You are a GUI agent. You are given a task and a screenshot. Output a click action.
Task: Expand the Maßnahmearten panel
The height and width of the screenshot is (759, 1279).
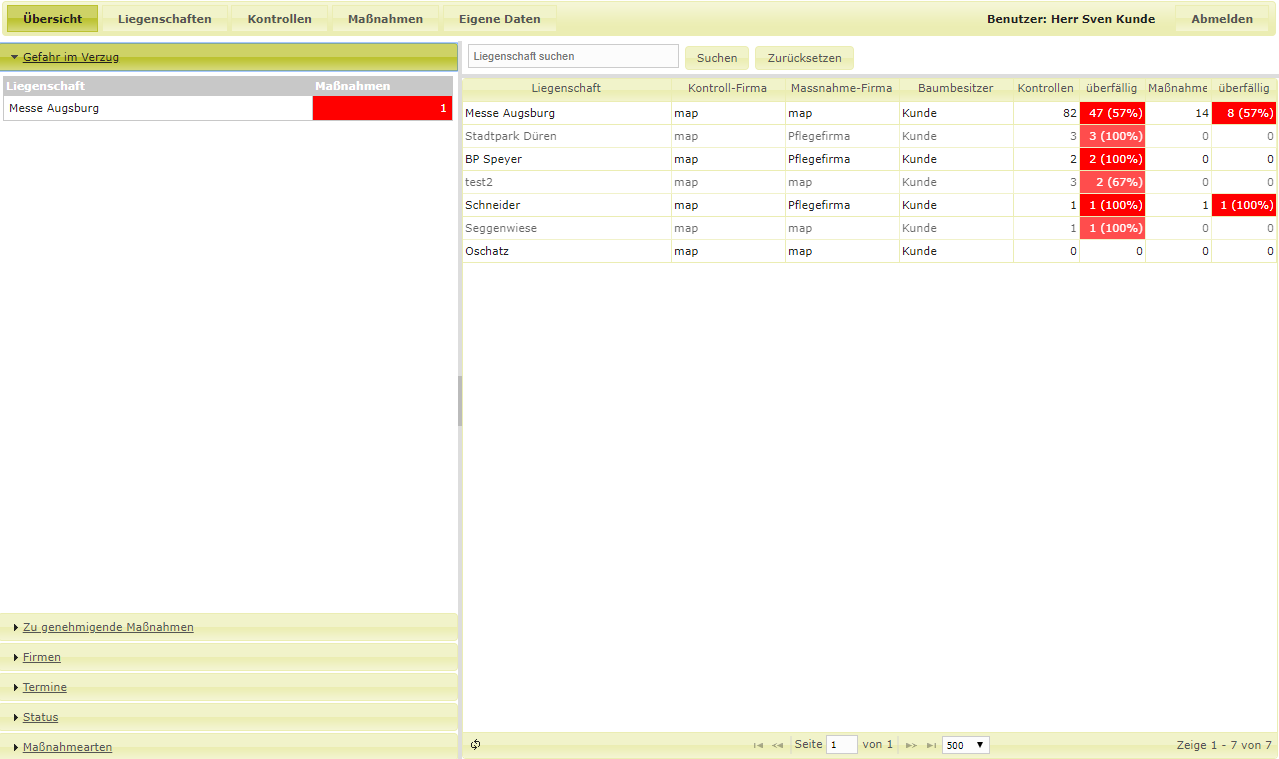[67, 747]
